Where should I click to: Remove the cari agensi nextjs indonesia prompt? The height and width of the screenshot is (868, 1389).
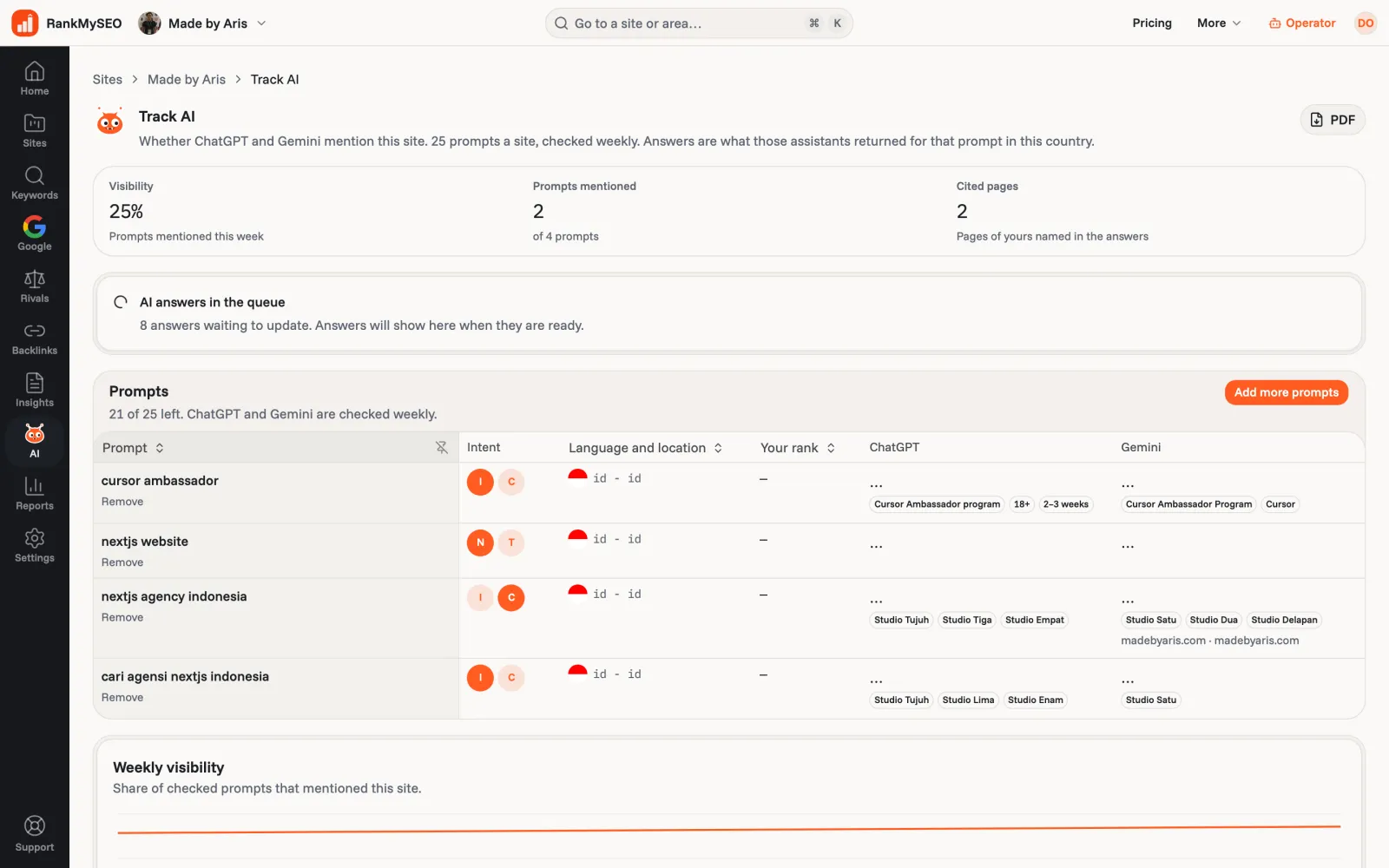(122, 697)
